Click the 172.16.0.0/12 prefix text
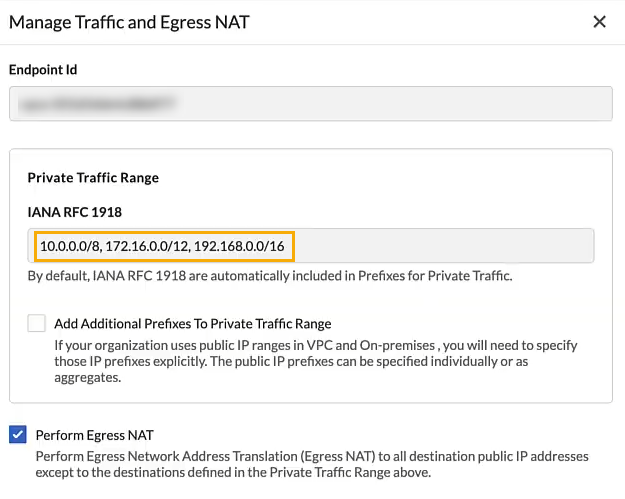The width and height of the screenshot is (625, 499). (x=149, y=245)
